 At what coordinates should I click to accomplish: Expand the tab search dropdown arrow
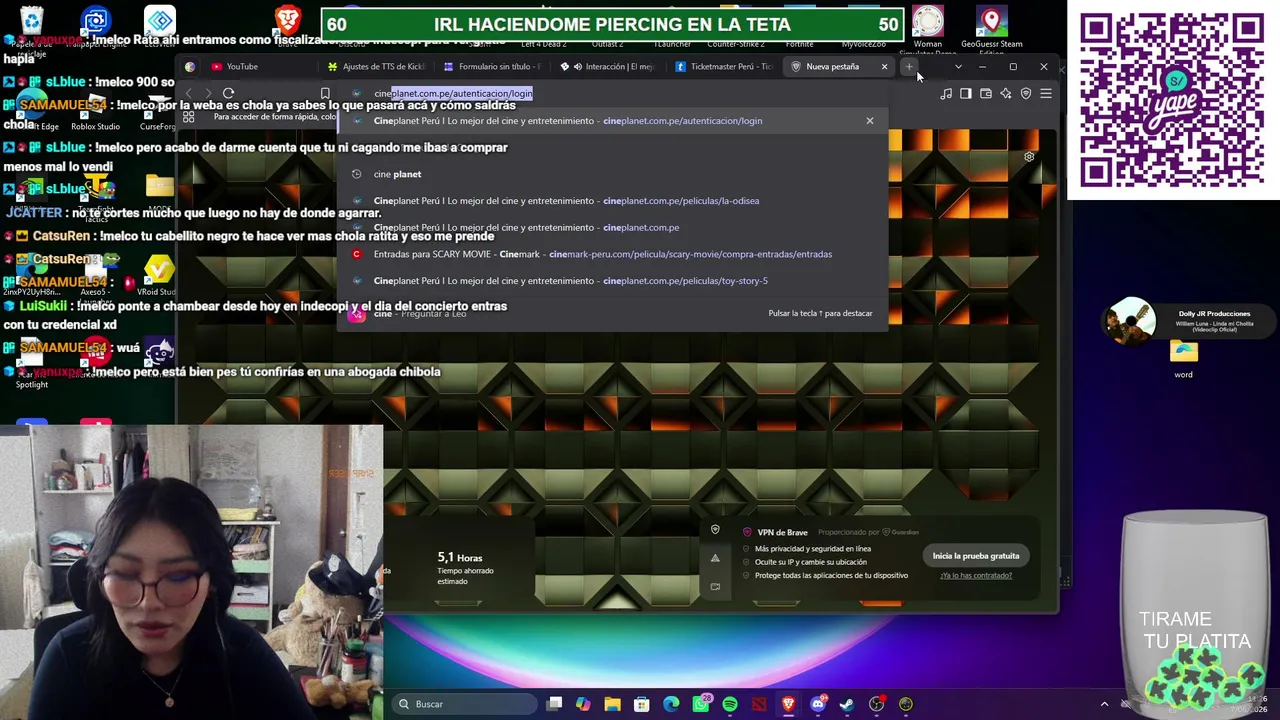pos(958,67)
